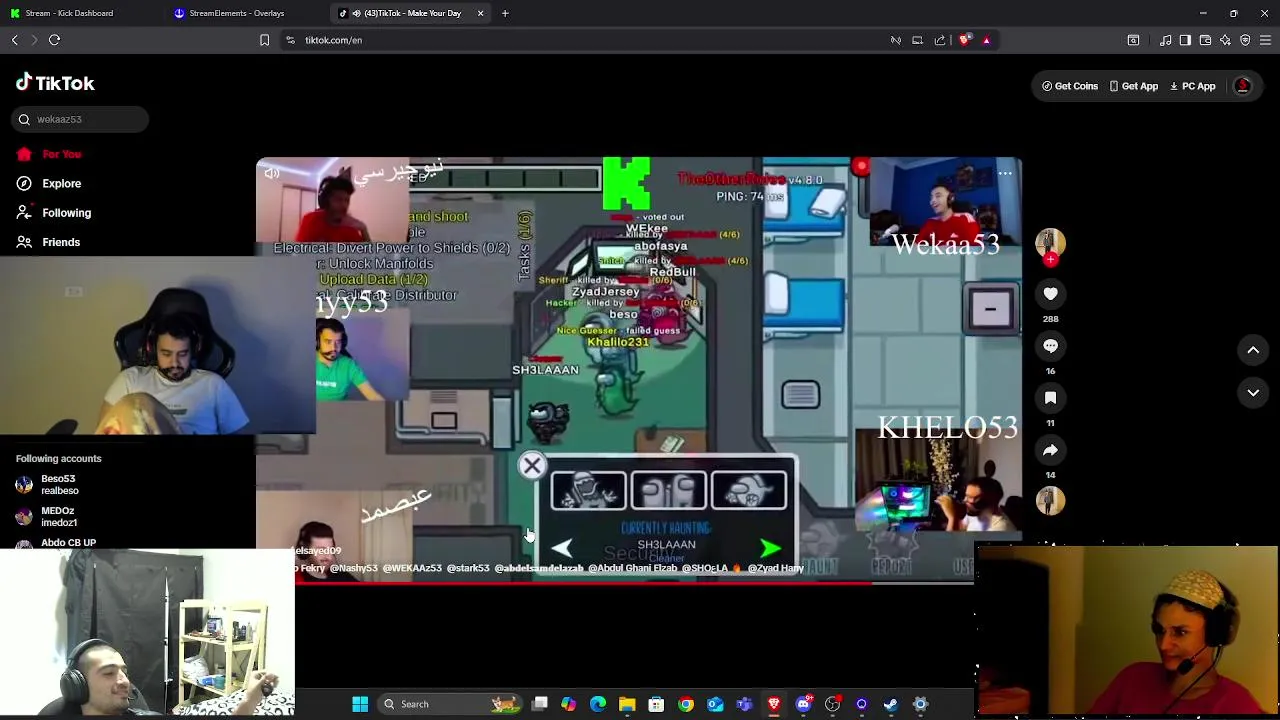Open the video more options menu
The height and width of the screenshot is (720, 1280).
pyautogui.click(x=1005, y=174)
